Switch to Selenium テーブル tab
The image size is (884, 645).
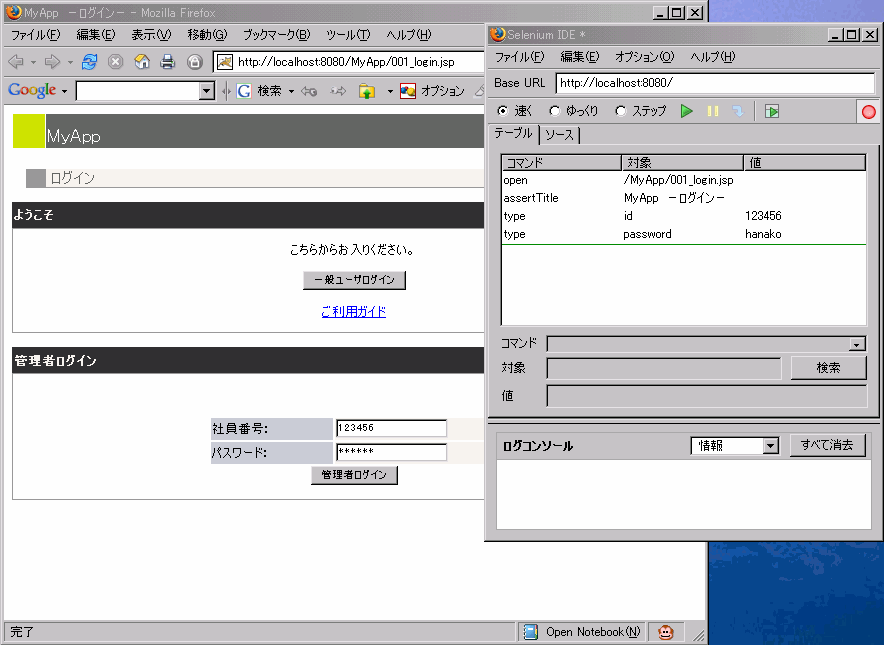coord(513,133)
